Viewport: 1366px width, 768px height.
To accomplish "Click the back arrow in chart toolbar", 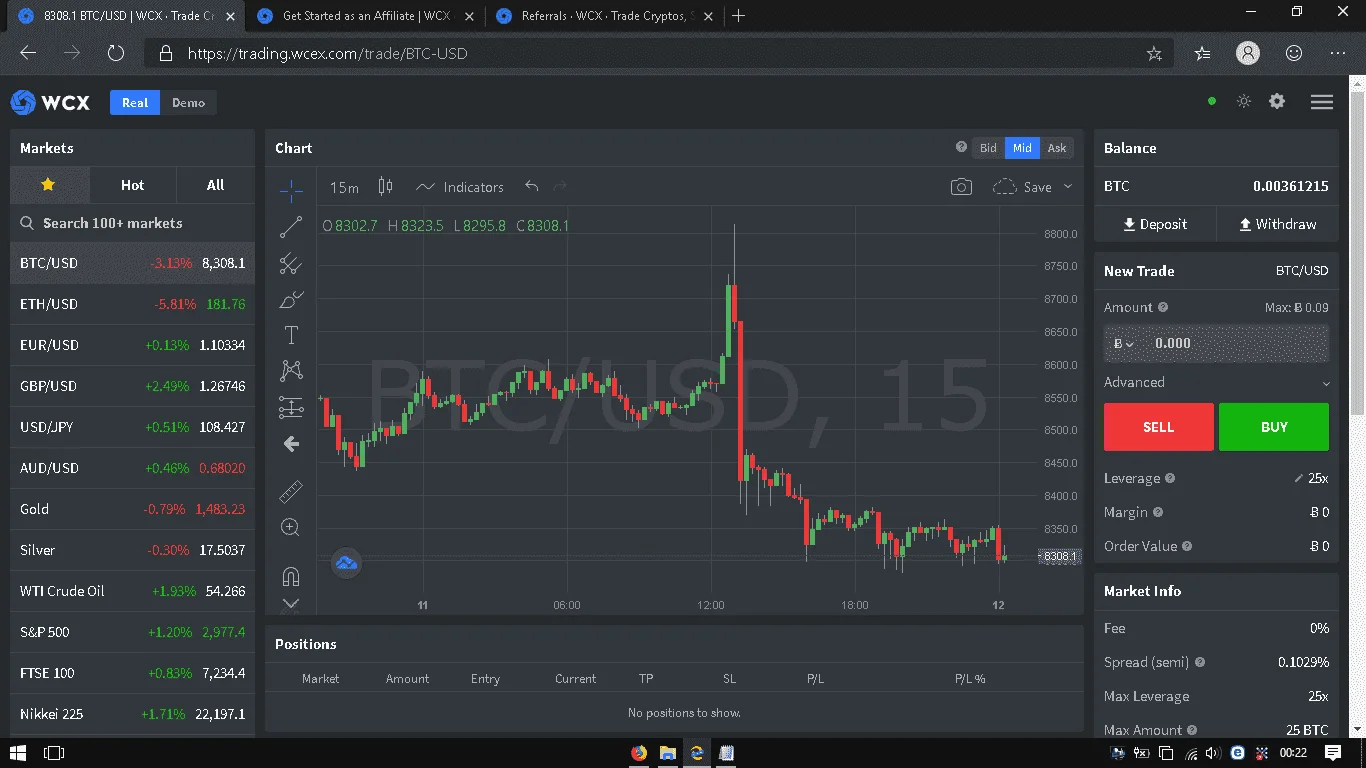I will click(291, 444).
